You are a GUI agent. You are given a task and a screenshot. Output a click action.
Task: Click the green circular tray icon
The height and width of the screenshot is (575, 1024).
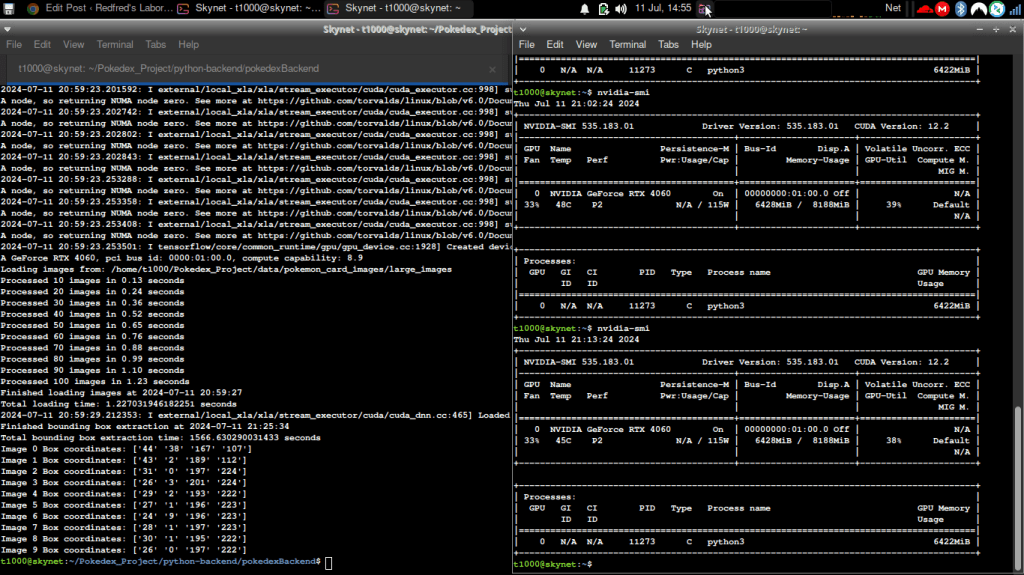click(996, 9)
